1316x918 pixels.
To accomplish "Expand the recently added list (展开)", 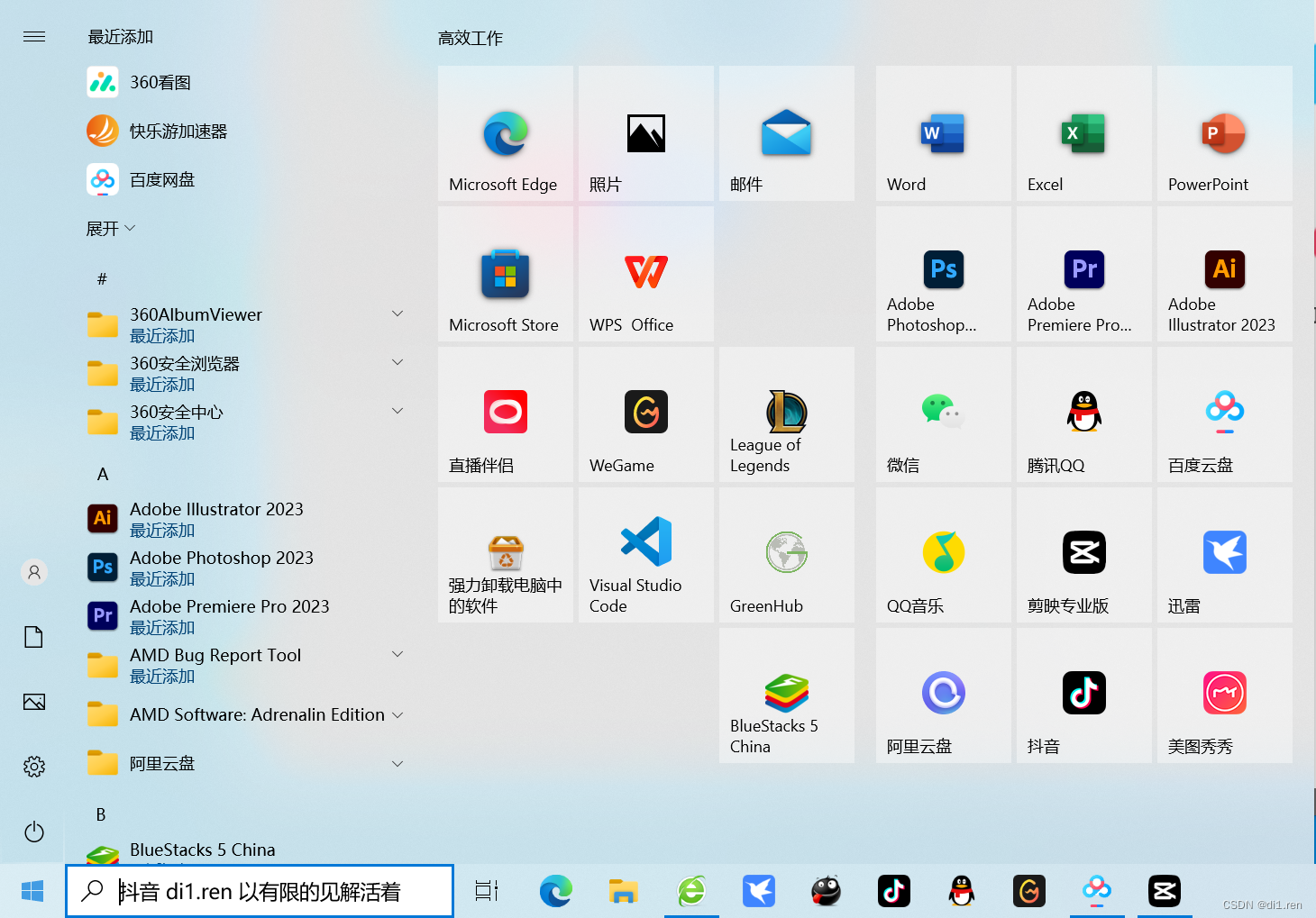I will click(111, 229).
